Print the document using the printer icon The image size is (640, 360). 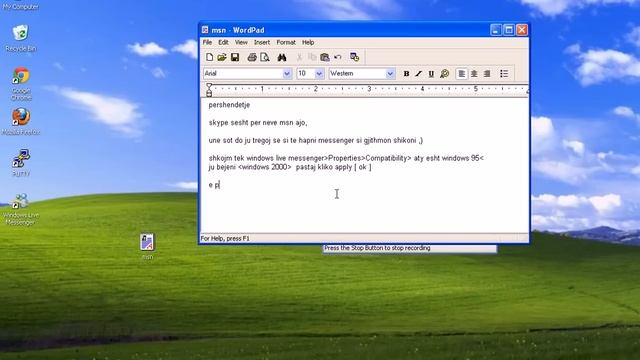coord(252,58)
